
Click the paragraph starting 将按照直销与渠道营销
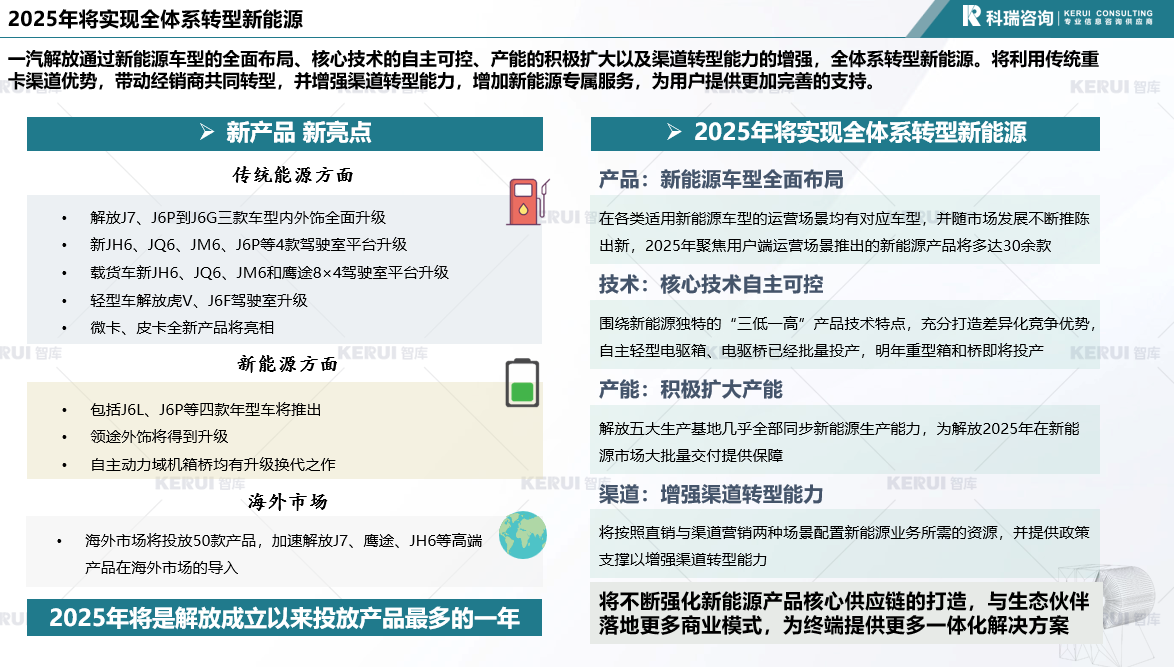(x=845, y=546)
